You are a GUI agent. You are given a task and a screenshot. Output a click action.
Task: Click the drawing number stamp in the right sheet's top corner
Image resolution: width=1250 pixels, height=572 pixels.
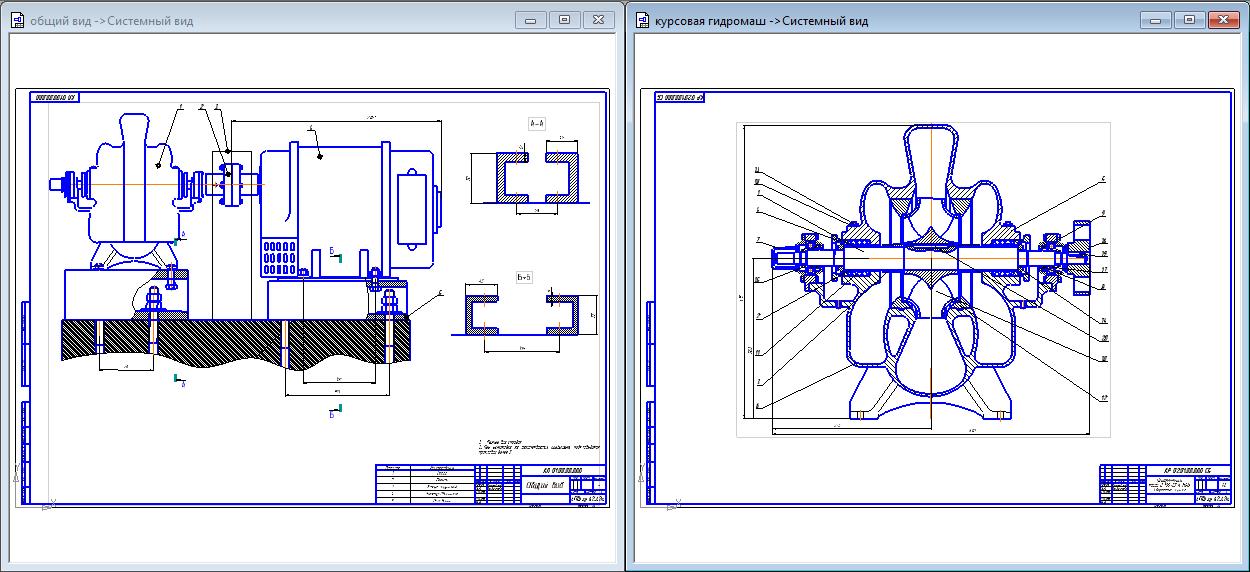[x=681, y=97]
